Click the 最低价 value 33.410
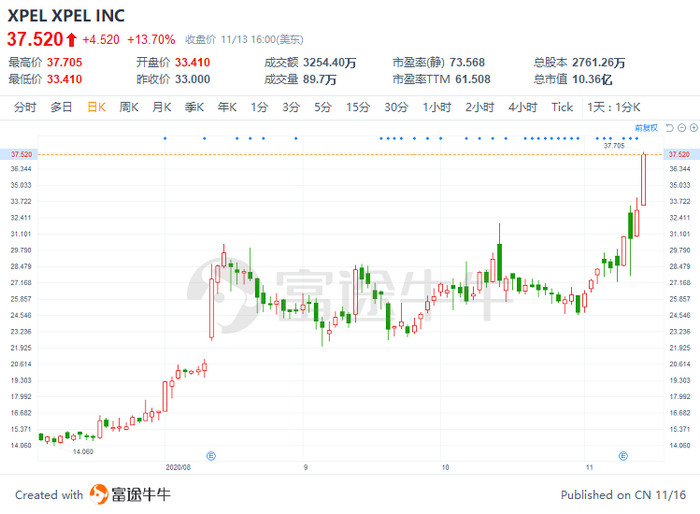The height and width of the screenshot is (514, 700). tap(65, 79)
